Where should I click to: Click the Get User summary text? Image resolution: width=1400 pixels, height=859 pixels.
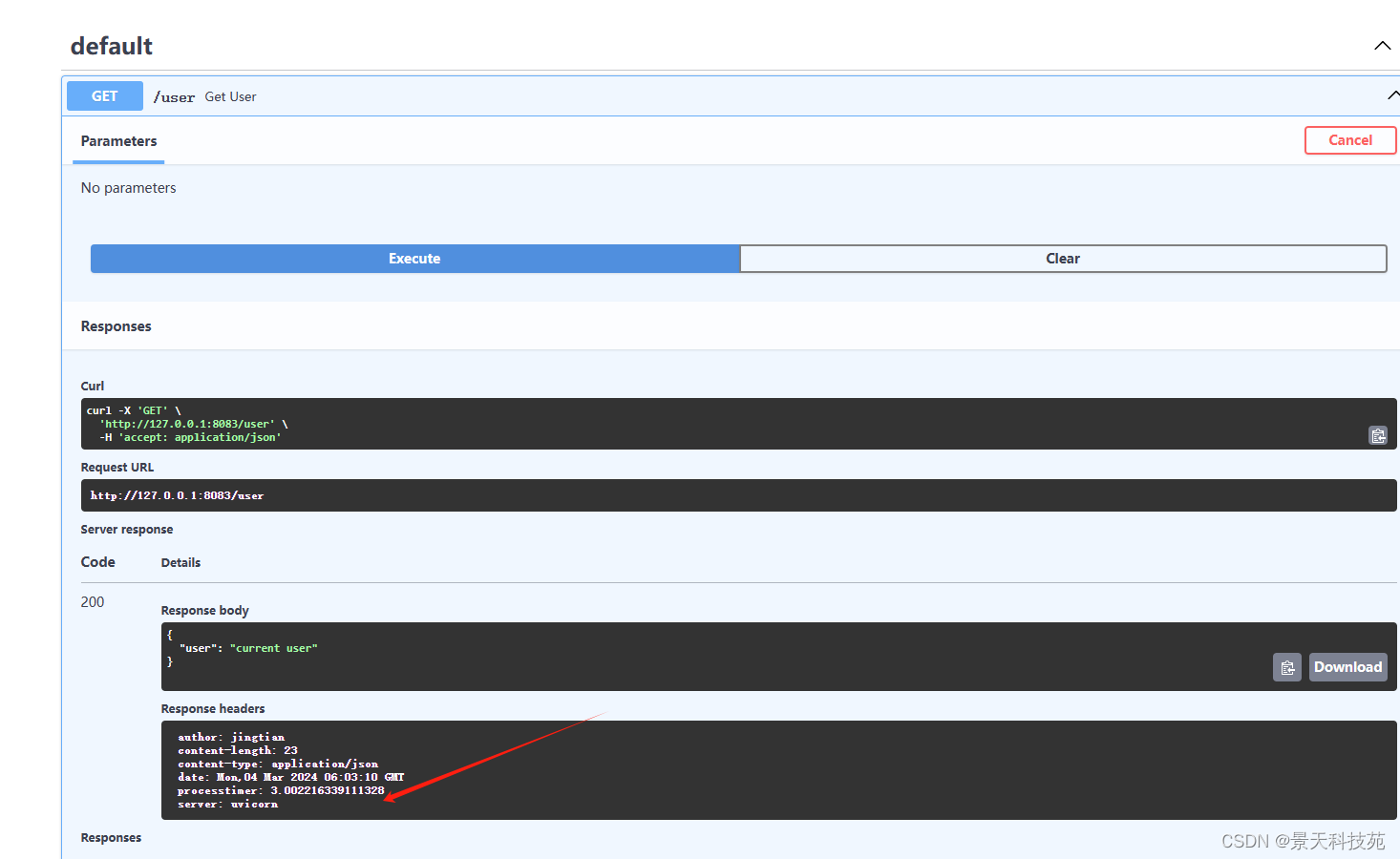pos(230,96)
